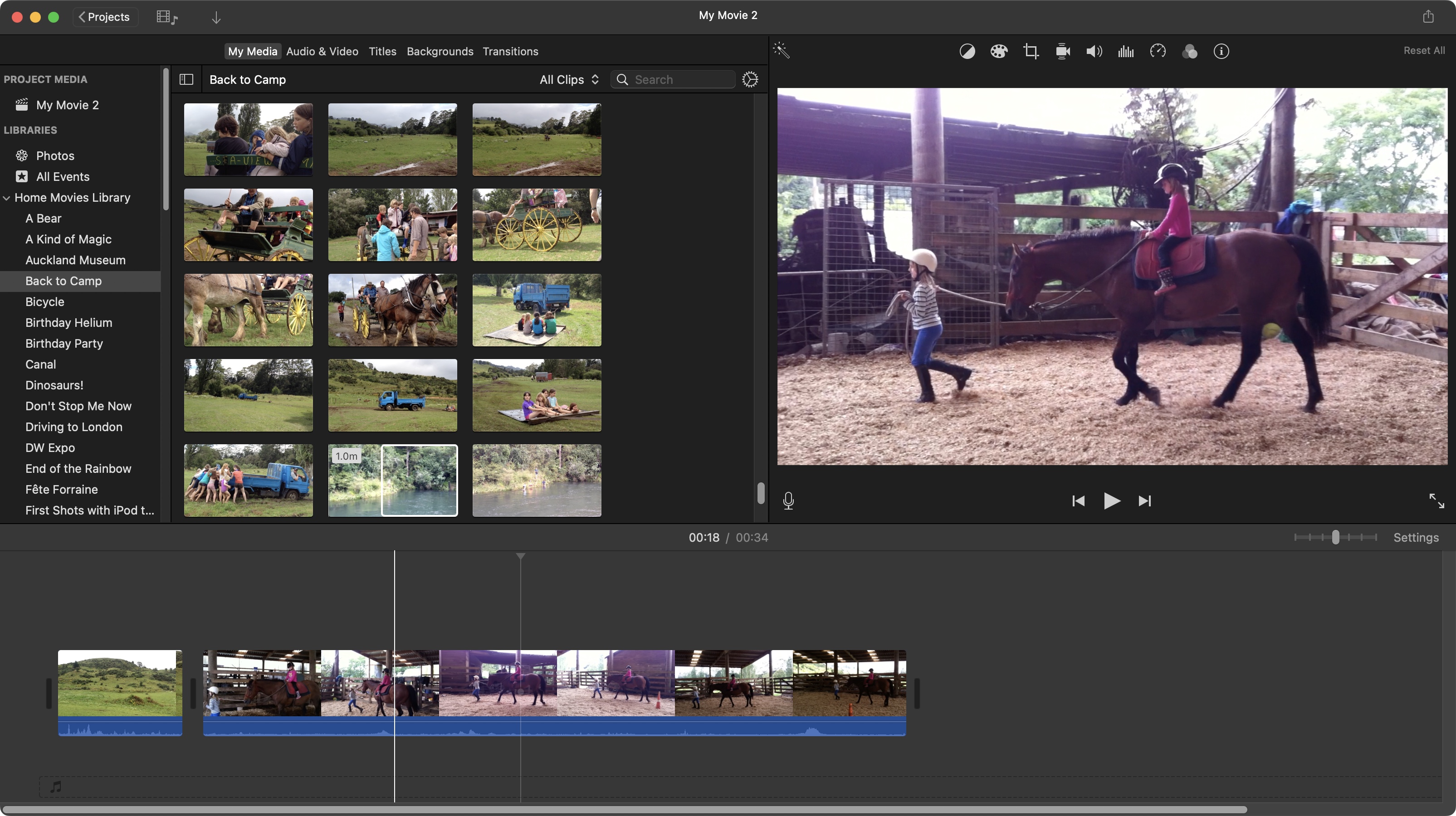Show the clip information inspector
Image resolution: width=1456 pixels, height=816 pixels.
coord(1221,51)
